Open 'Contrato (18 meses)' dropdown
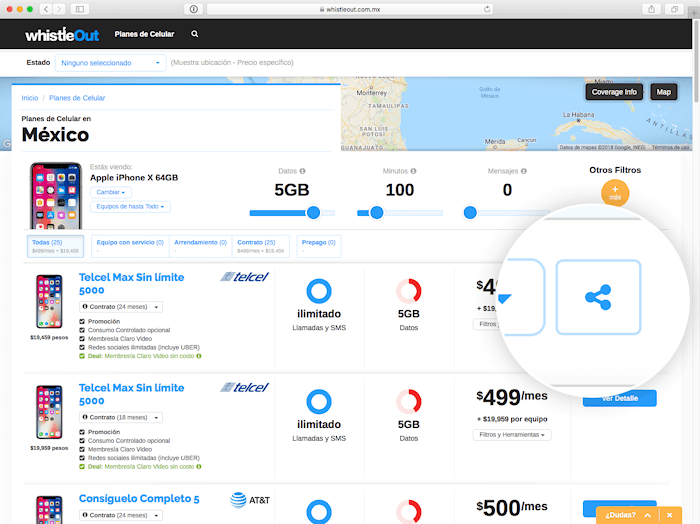700x524 pixels. (x=121, y=418)
